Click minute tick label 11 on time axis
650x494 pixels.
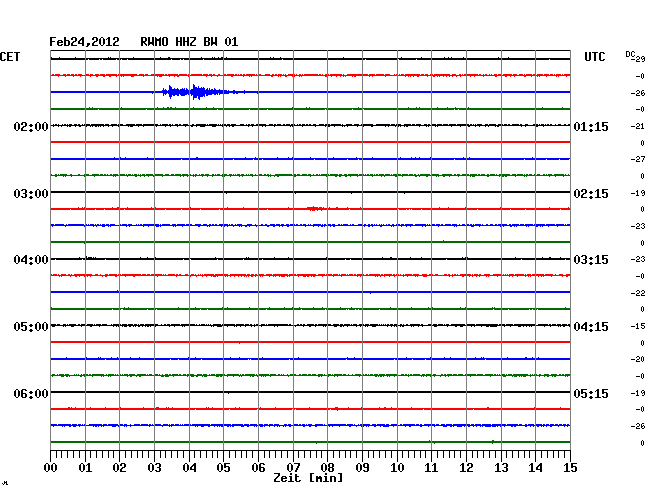tap(431, 468)
